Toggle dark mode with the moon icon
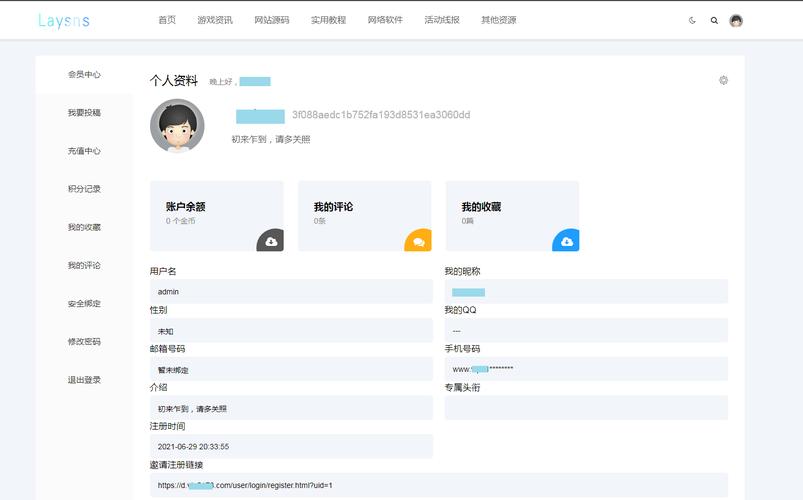This screenshot has height=500, width=803. [692, 20]
